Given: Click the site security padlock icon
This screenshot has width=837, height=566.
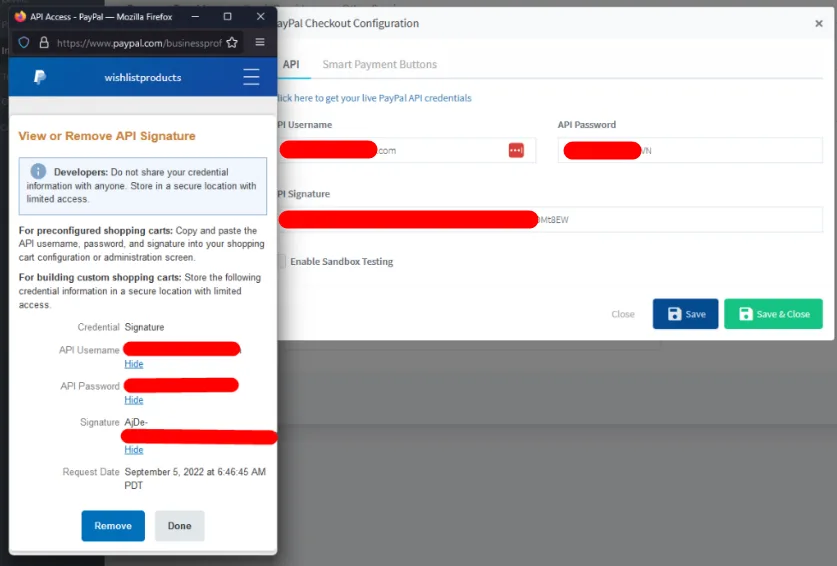Looking at the screenshot, I should (44, 43).
